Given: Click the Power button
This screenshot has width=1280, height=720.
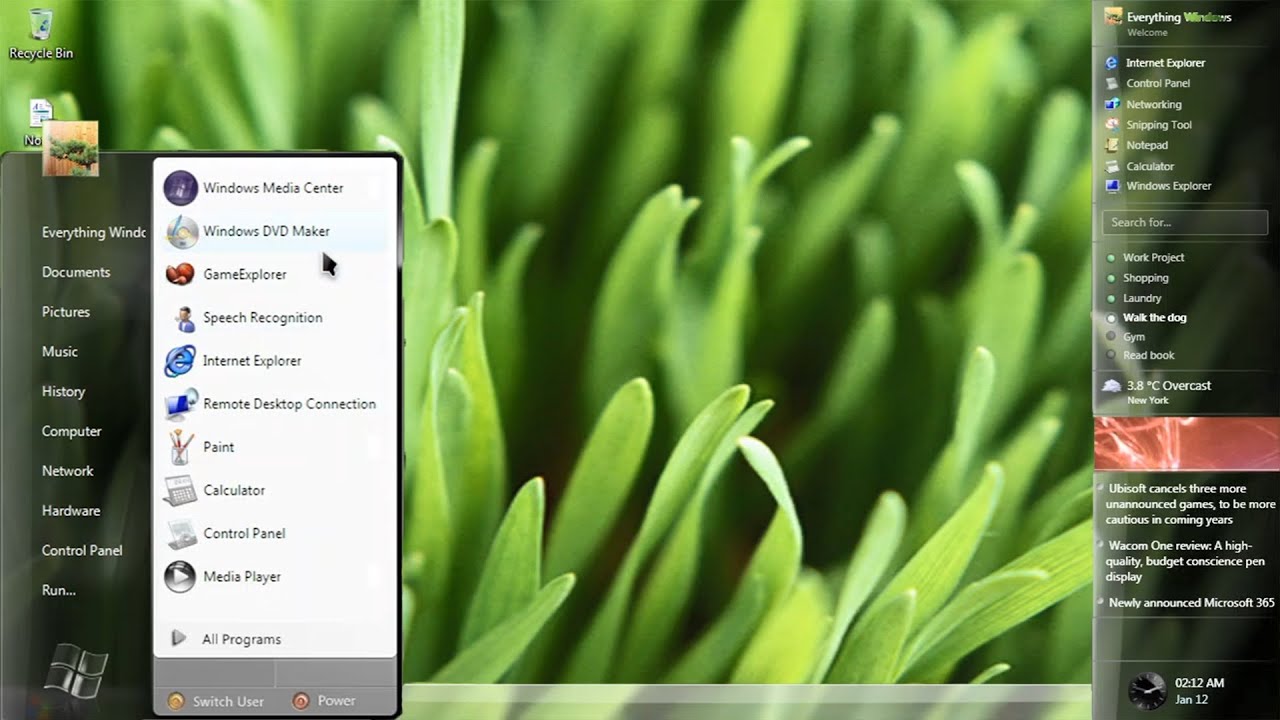Looking at the screenshot, I should (324, 701).
